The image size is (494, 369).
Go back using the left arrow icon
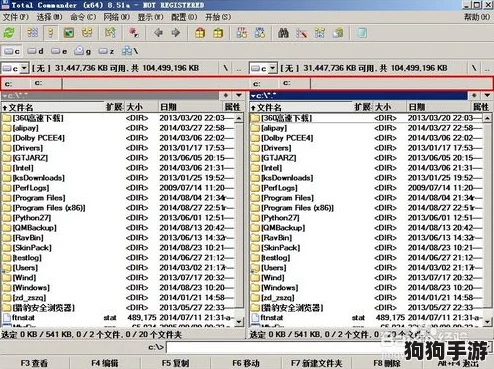tap(158, 33)
